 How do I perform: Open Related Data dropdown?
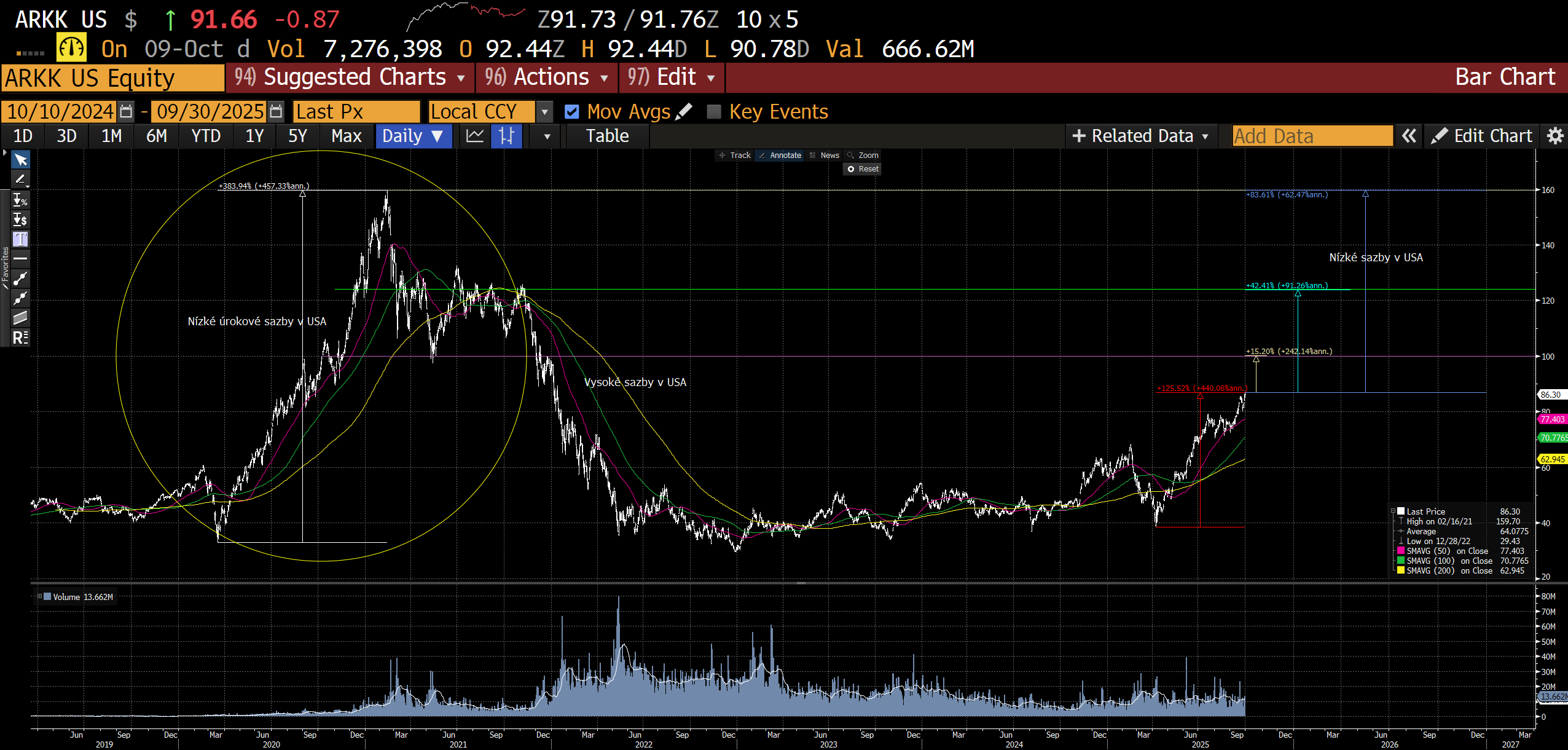1141,136
